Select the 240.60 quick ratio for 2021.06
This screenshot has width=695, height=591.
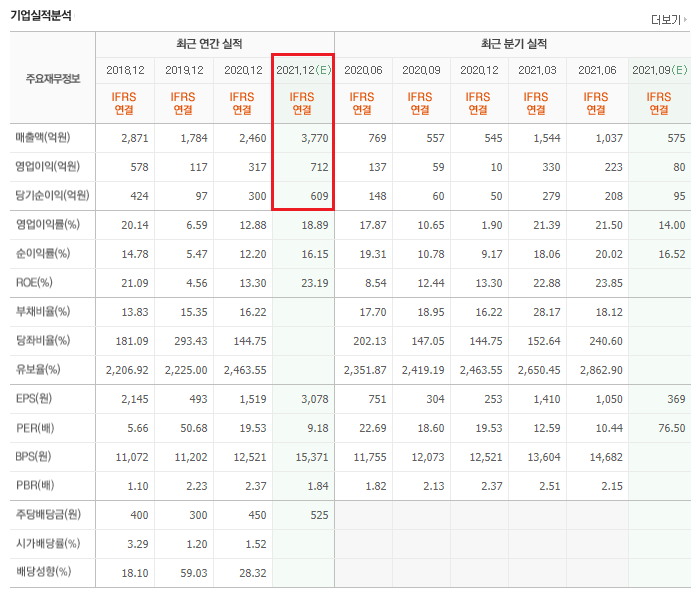606,341
